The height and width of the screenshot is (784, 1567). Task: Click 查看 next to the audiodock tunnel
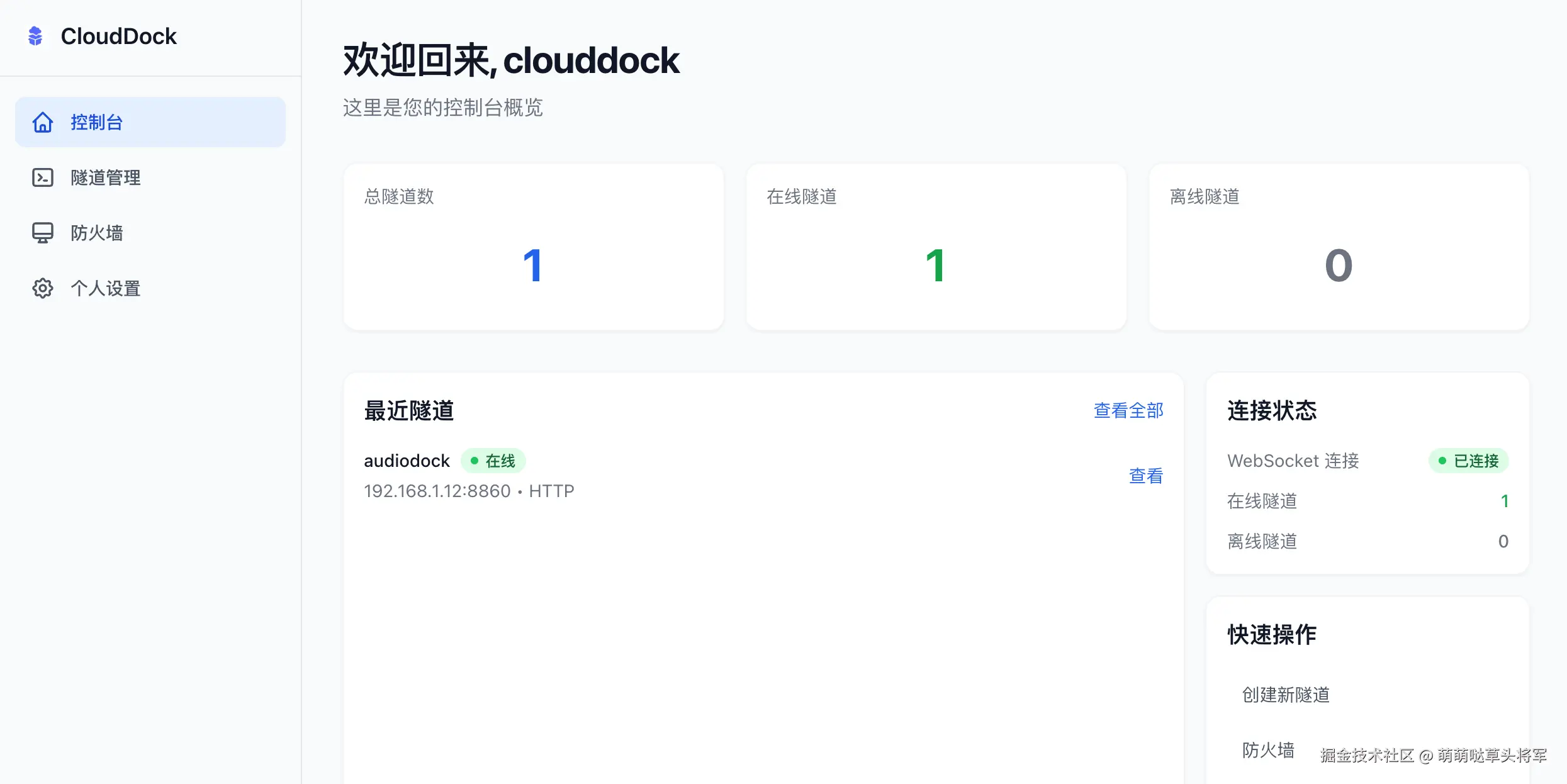1145,476
